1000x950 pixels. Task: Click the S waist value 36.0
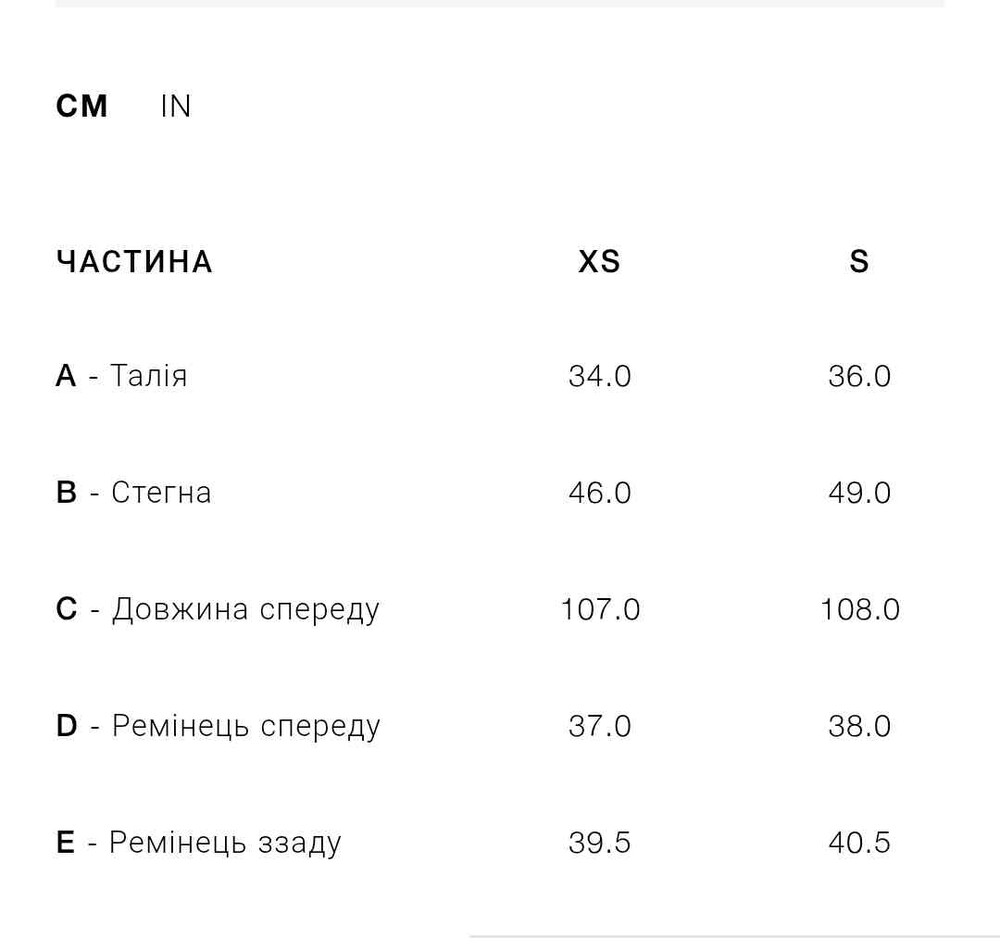point(859,376)
